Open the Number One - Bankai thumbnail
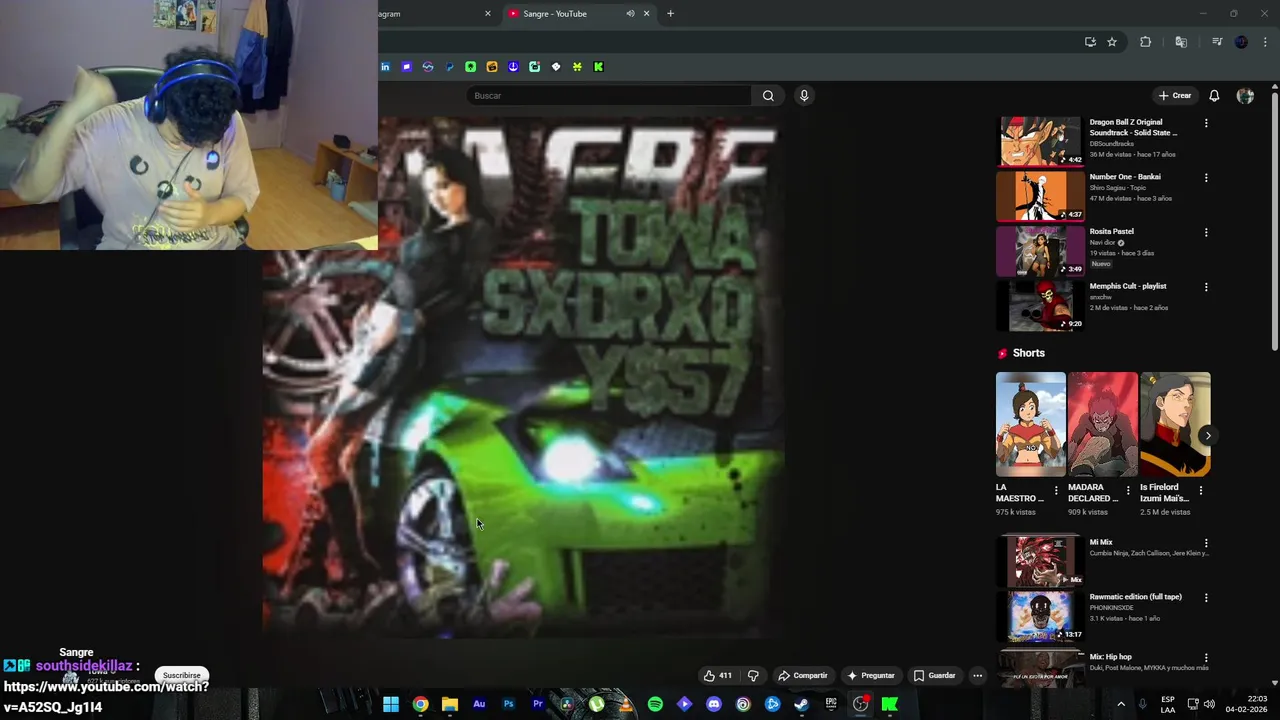 point(1040,196)
